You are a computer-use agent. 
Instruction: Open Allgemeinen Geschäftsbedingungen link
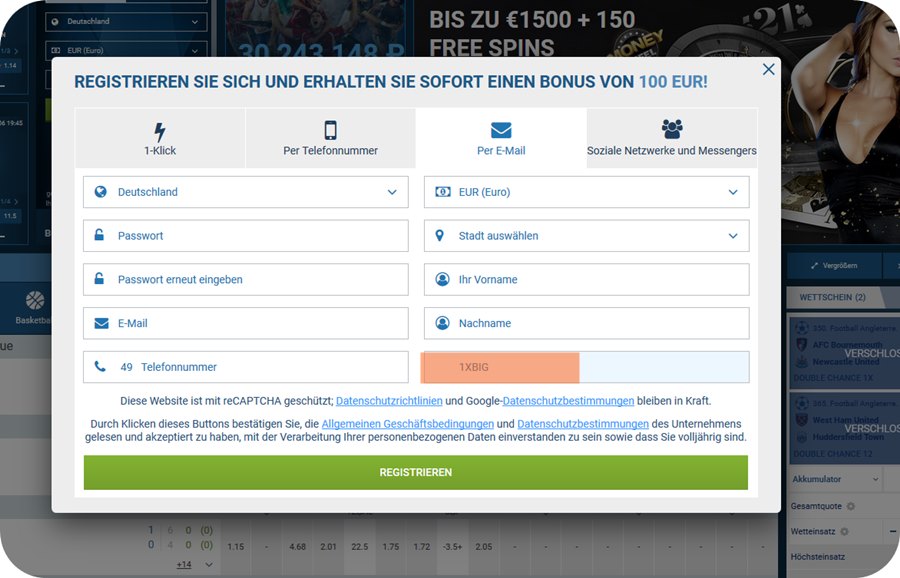(408, 424)
